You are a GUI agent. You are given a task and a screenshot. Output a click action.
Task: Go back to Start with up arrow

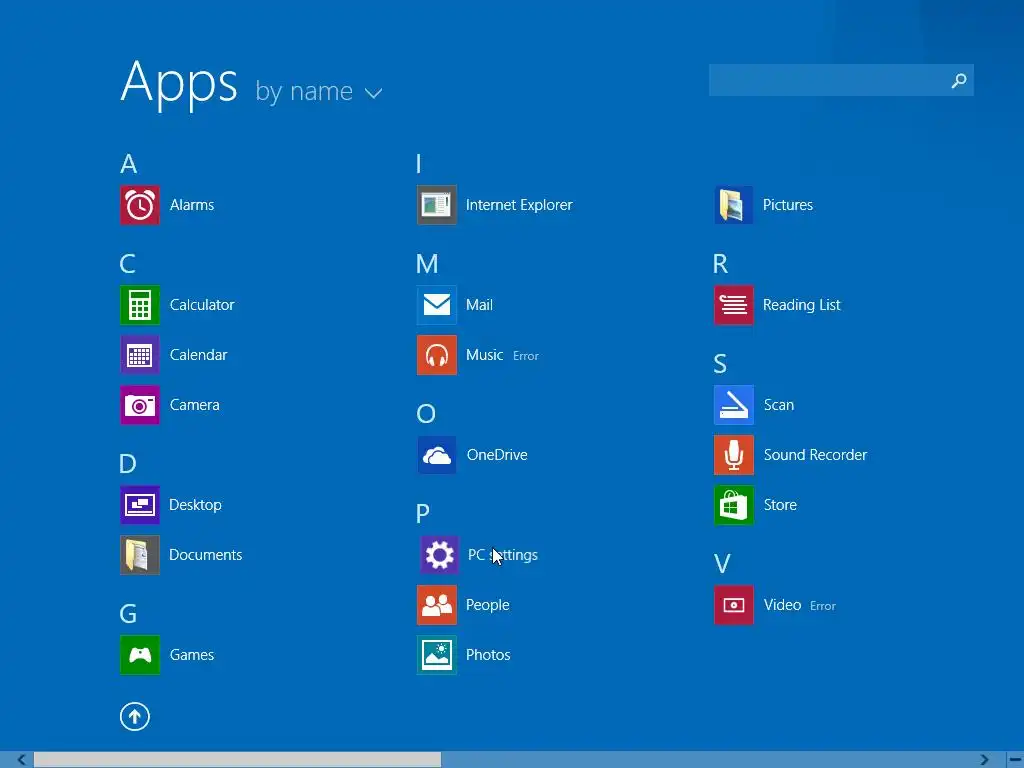coord(135,716)
